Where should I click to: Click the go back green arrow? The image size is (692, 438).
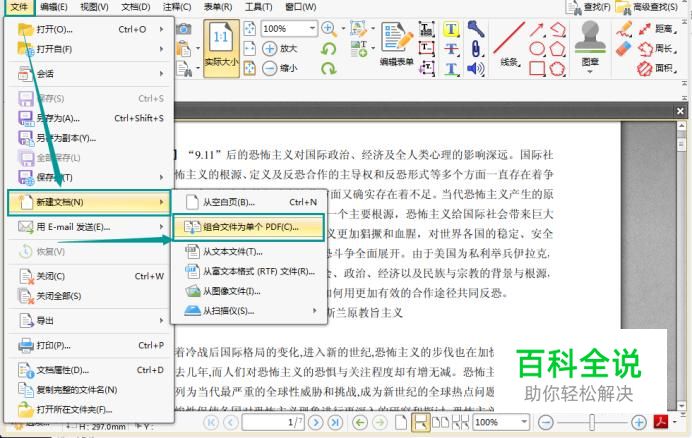tap(360, 423)
